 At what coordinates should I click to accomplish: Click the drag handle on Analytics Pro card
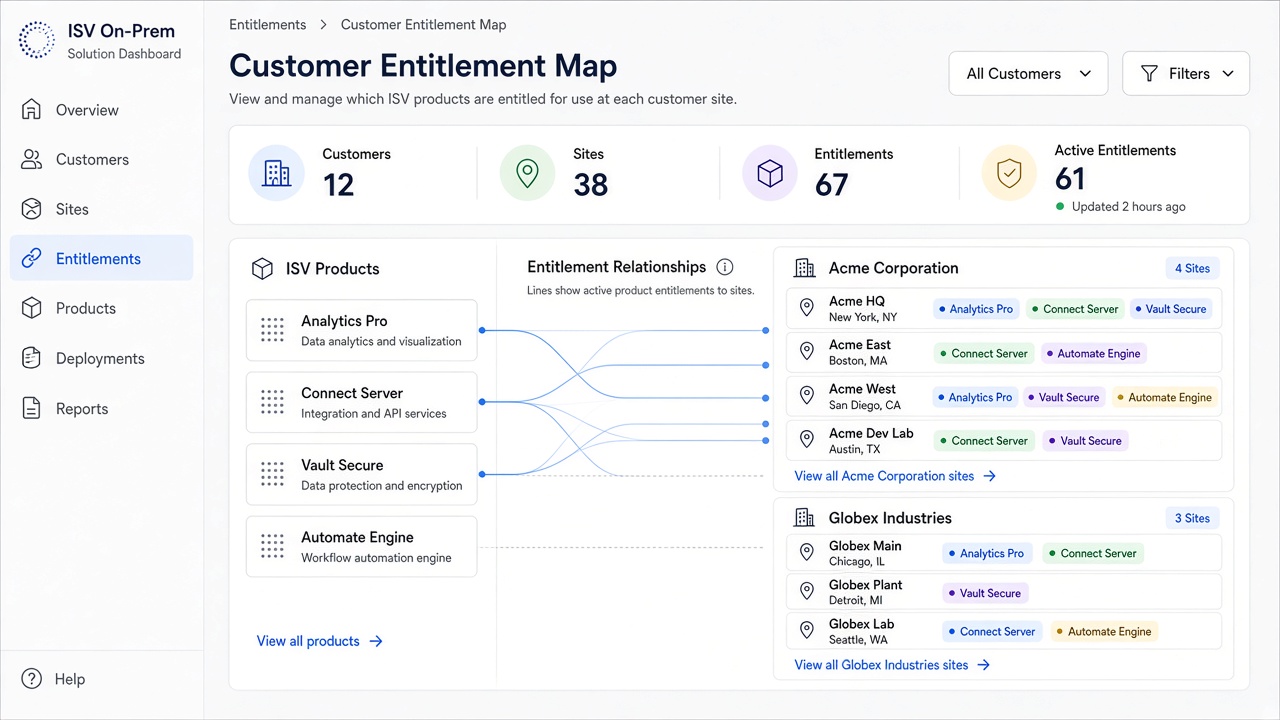pyautogui.click(x=272, y=330)
